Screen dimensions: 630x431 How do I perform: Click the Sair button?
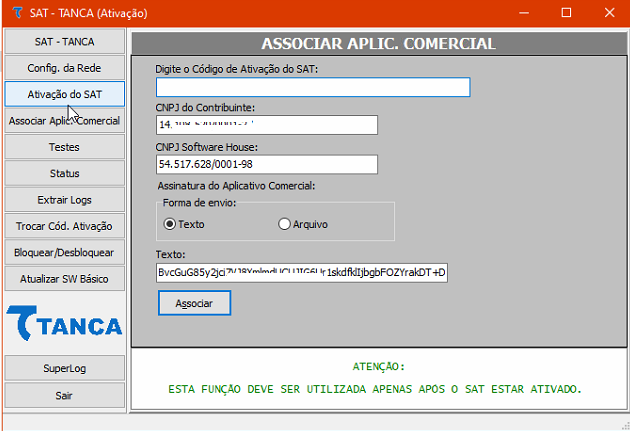pos(64,395)
